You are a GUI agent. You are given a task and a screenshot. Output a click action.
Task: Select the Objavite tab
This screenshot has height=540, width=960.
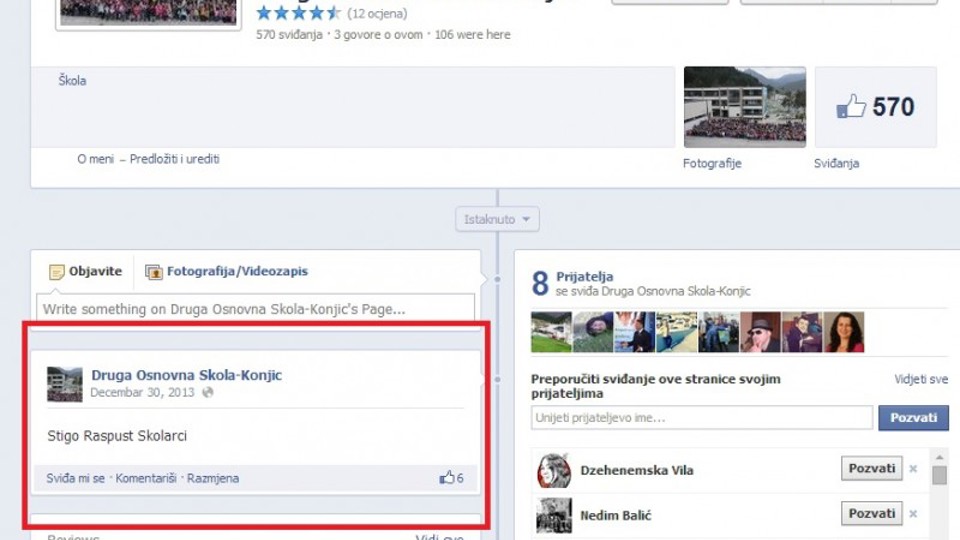coord(86,271)
